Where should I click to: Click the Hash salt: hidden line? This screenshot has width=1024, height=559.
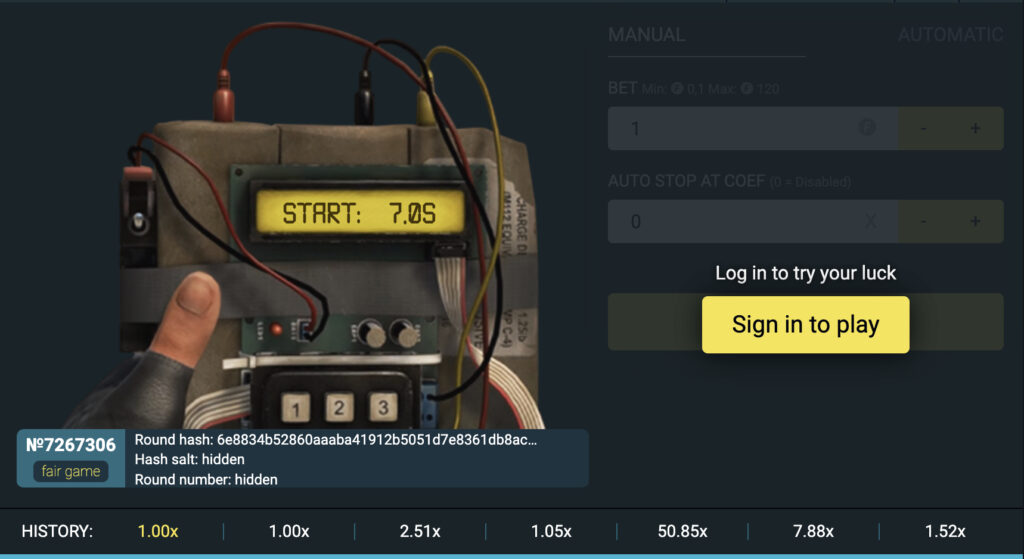click(x=189, y=459)
